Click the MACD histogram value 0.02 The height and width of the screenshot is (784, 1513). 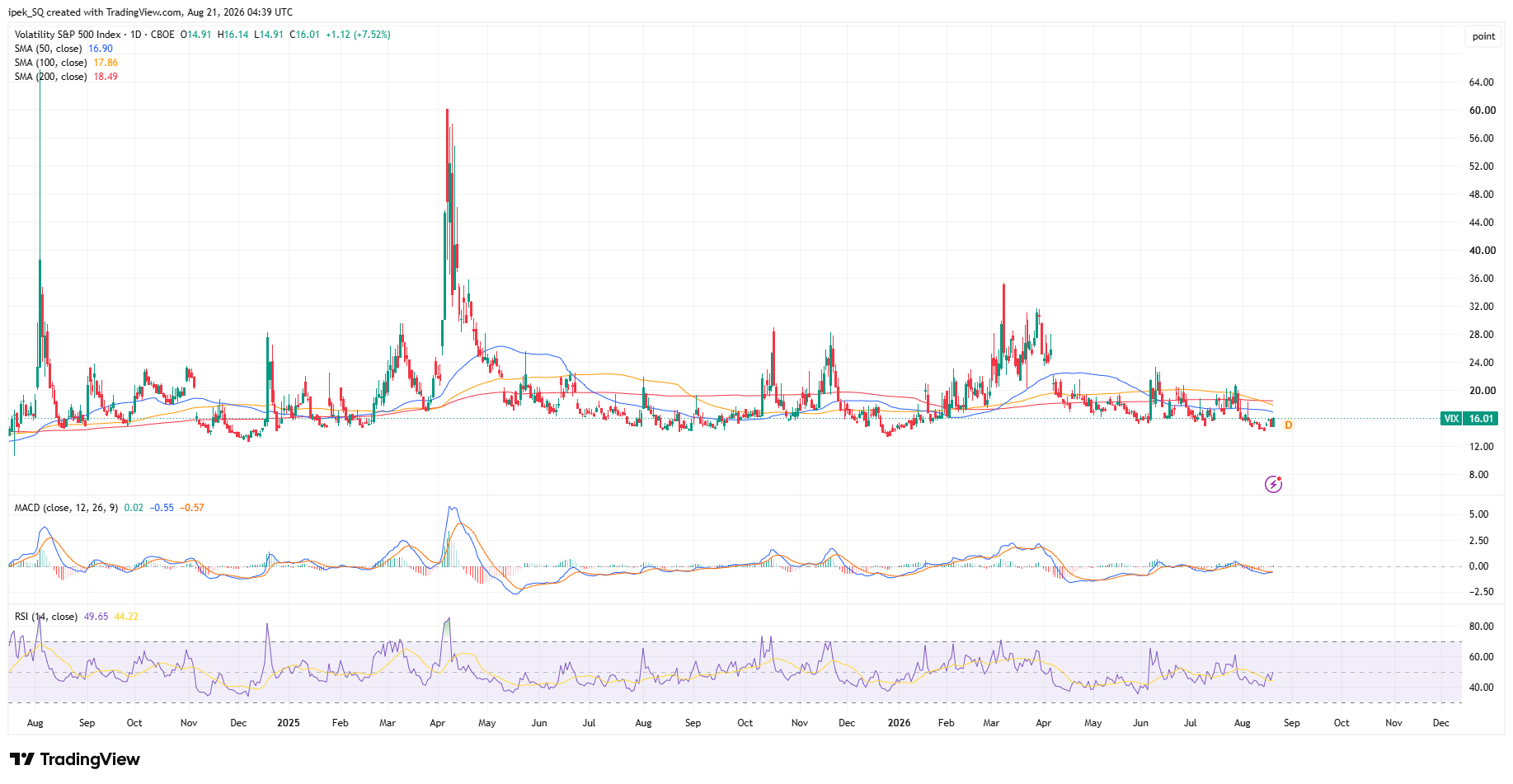click(x=134, y=508)
